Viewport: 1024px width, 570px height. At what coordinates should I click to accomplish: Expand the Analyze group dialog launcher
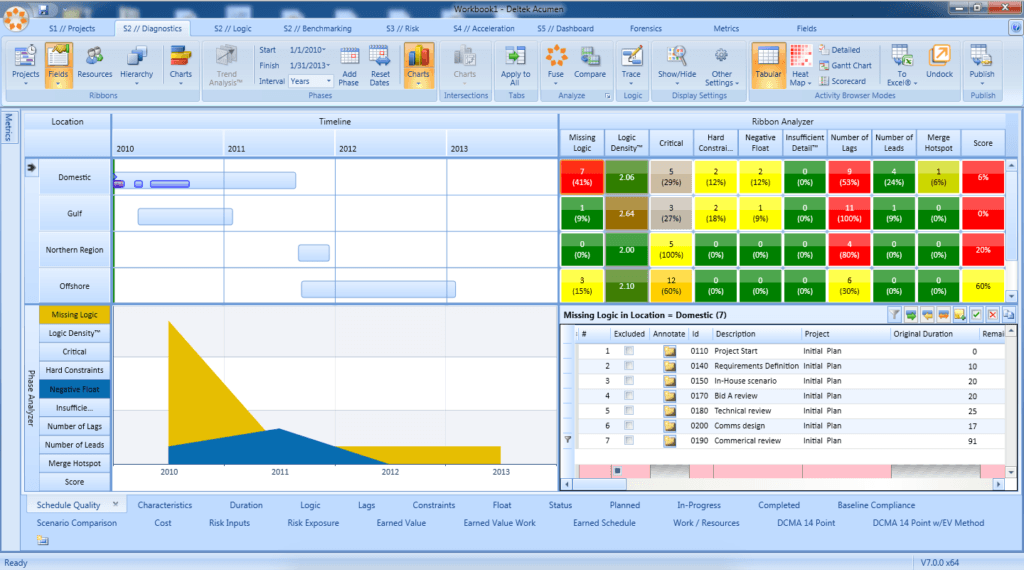pos(607,96)
